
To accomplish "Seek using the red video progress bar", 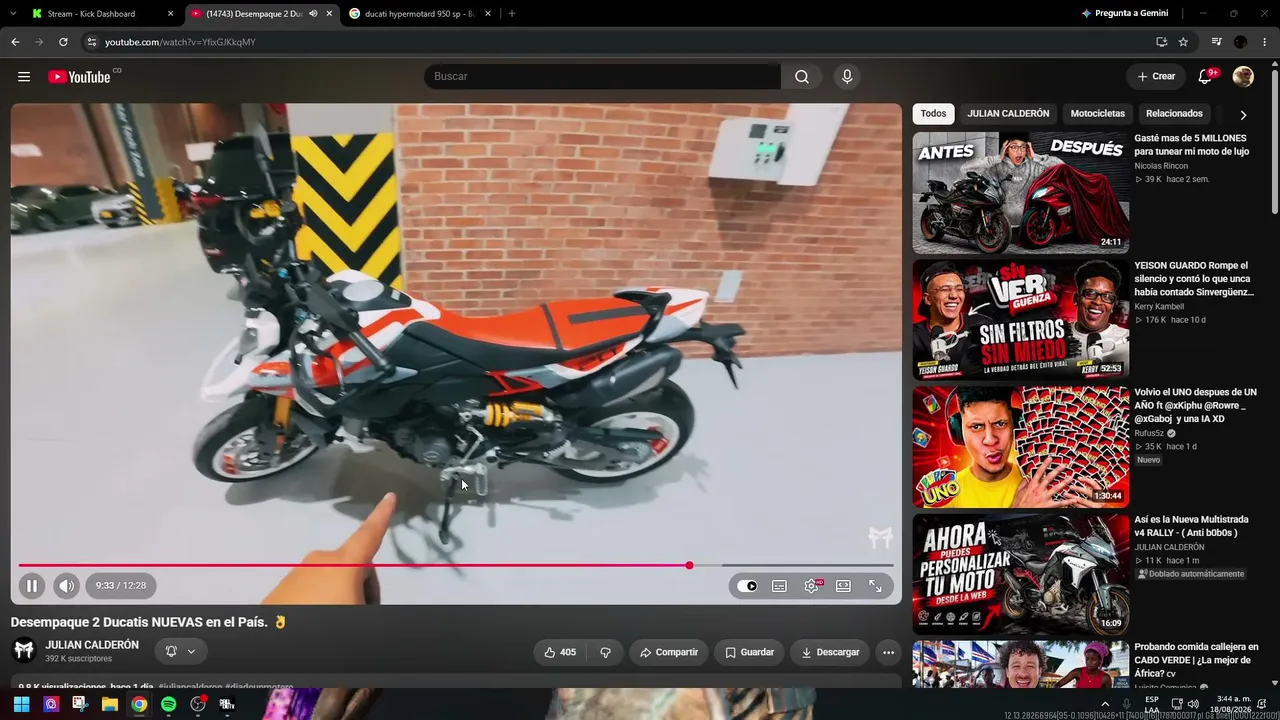I will tap(456, 566).
